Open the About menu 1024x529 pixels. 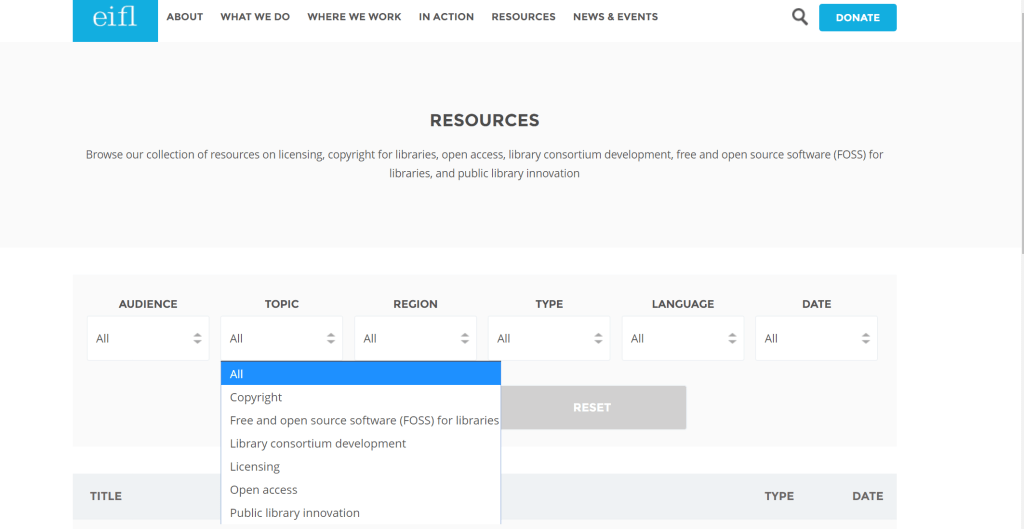click(185, 17)
